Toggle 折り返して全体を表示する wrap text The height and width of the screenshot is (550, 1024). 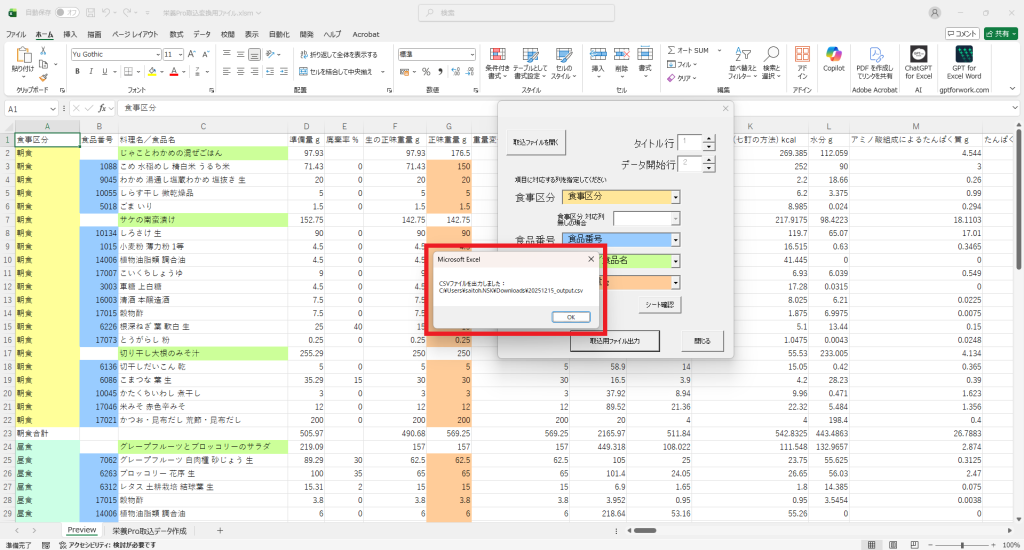point(338,54)
